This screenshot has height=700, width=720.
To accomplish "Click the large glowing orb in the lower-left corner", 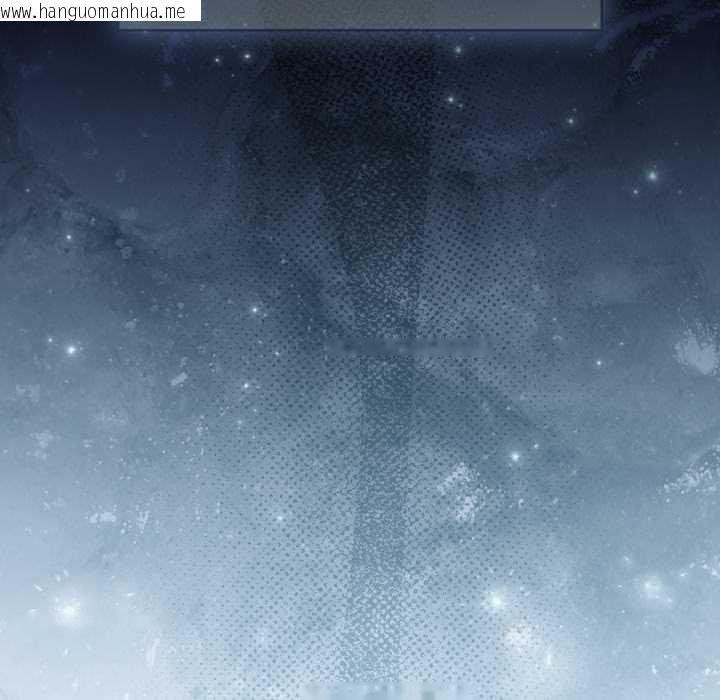I will coord(67,608).
